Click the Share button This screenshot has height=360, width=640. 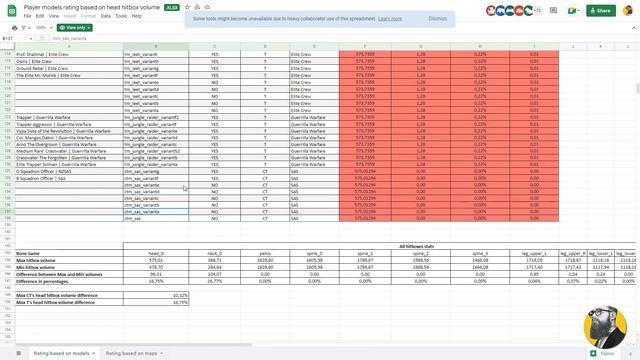point(601,11)
